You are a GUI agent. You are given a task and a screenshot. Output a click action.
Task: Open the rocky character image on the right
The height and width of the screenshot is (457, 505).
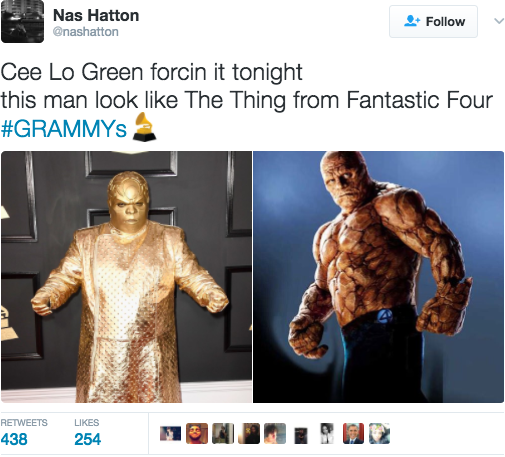(x=378, y=277)
